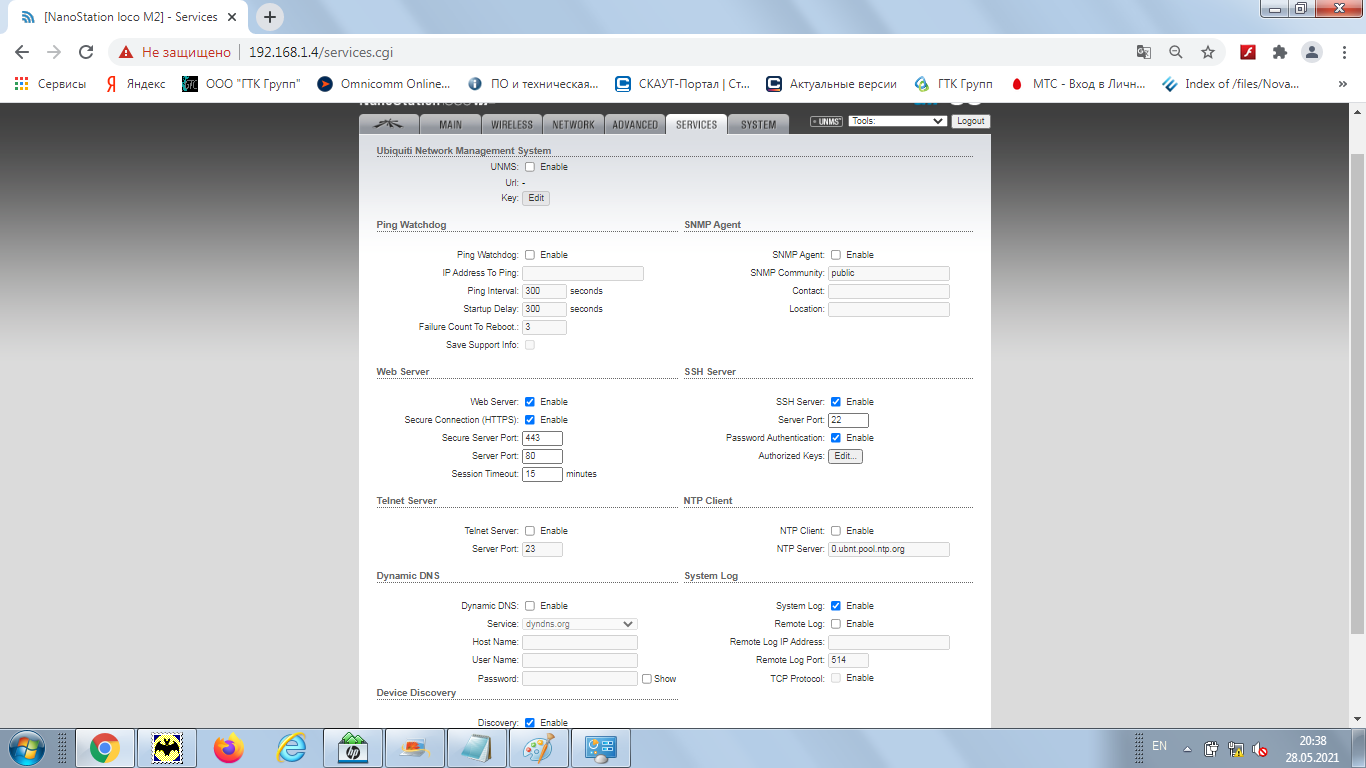Open the Актуальные версии bookmark

[832, 84]
